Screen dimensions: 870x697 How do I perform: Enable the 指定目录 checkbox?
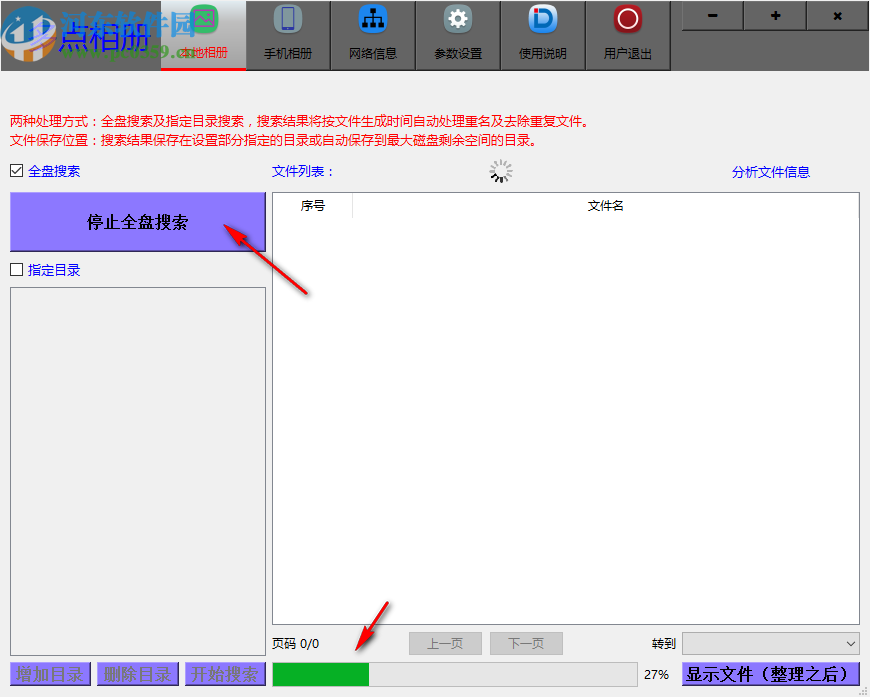pyautogui.click(x=17, y=270)
